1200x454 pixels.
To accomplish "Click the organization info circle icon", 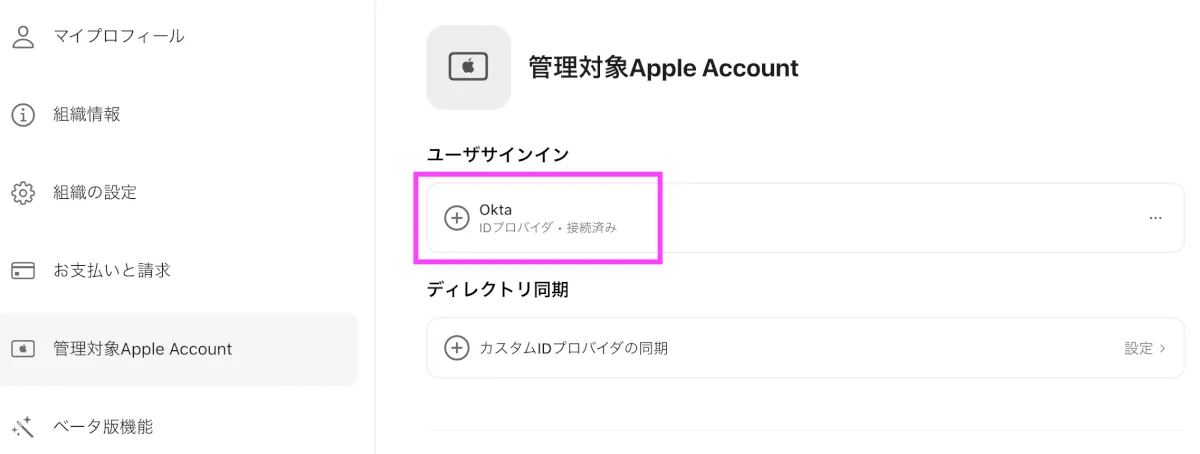I will pos(23,114).
